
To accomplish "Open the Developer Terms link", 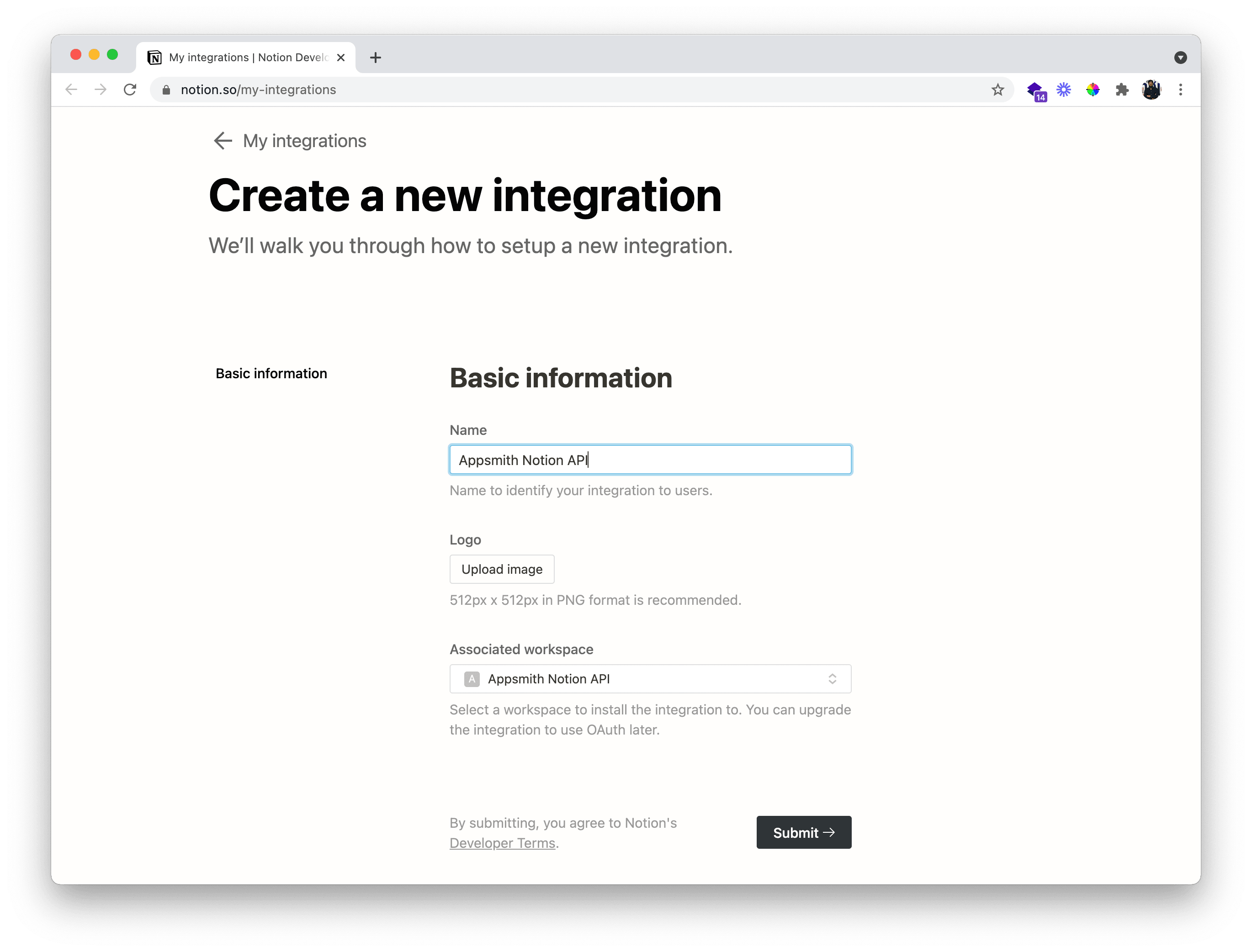I will [502, 843].
